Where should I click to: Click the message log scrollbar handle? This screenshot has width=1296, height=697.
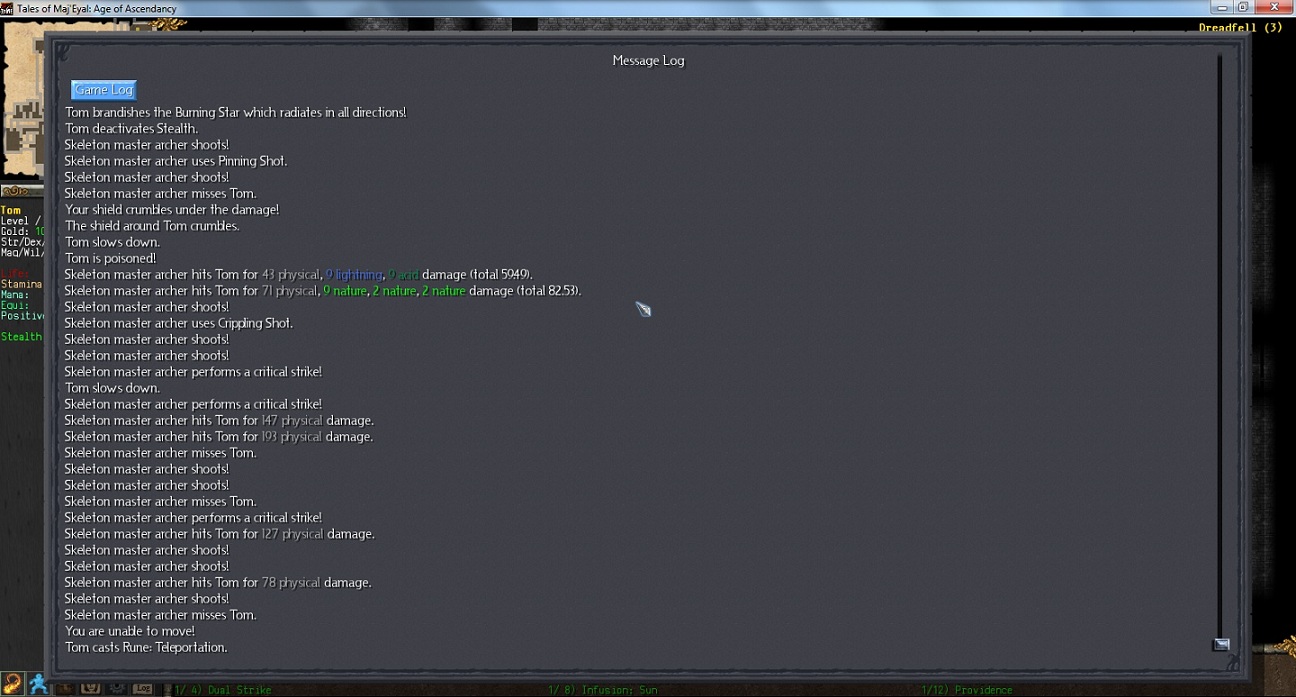1221,645
